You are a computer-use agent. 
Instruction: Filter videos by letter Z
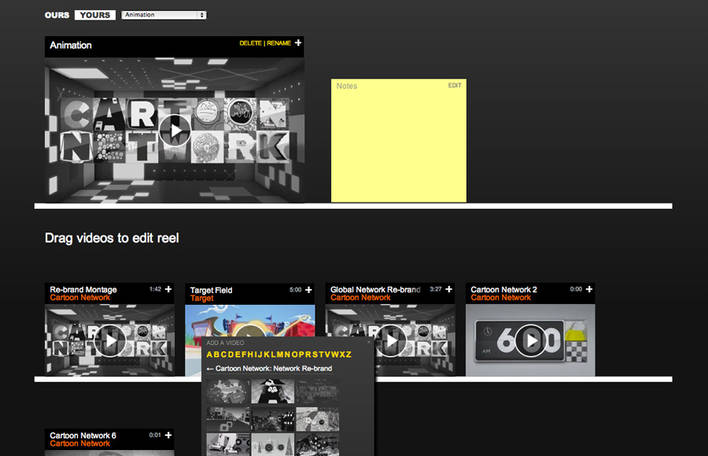tap(349, 354)
